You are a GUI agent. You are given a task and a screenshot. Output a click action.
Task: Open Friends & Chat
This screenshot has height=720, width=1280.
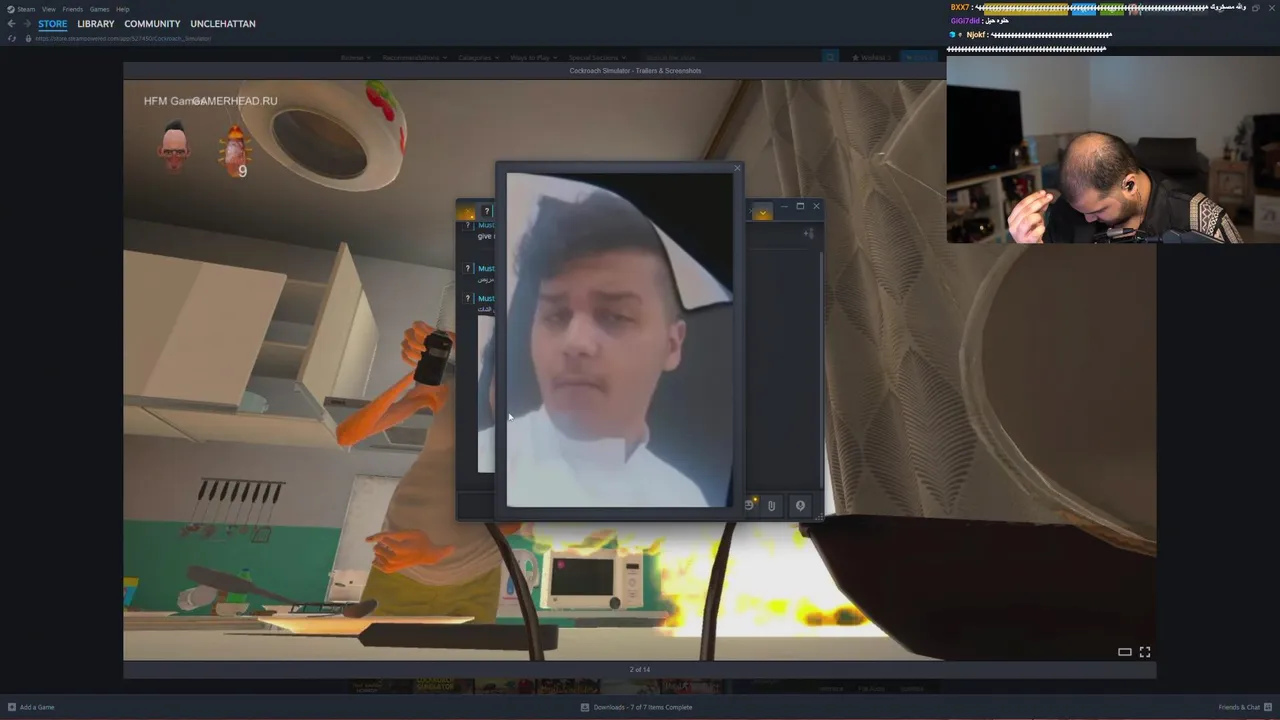tap(1245, 707)
